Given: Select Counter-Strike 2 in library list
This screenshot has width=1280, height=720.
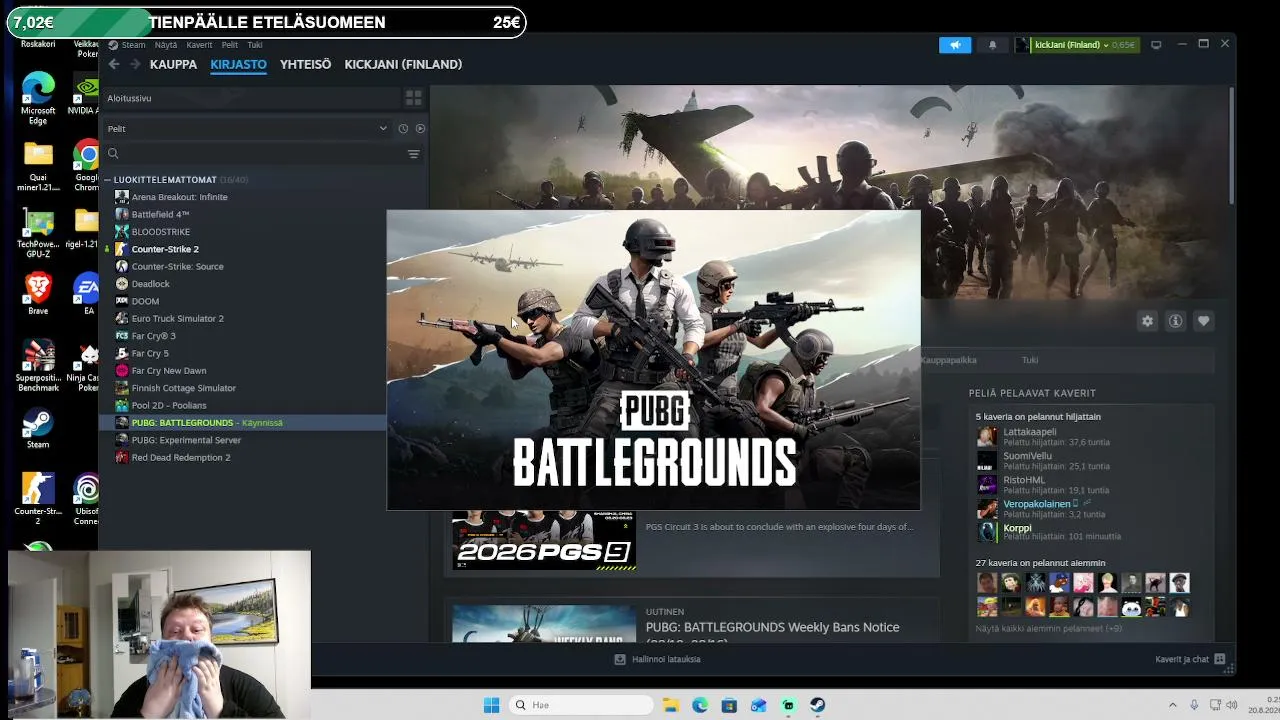Looking at the screenshot, I should (165, 249).
